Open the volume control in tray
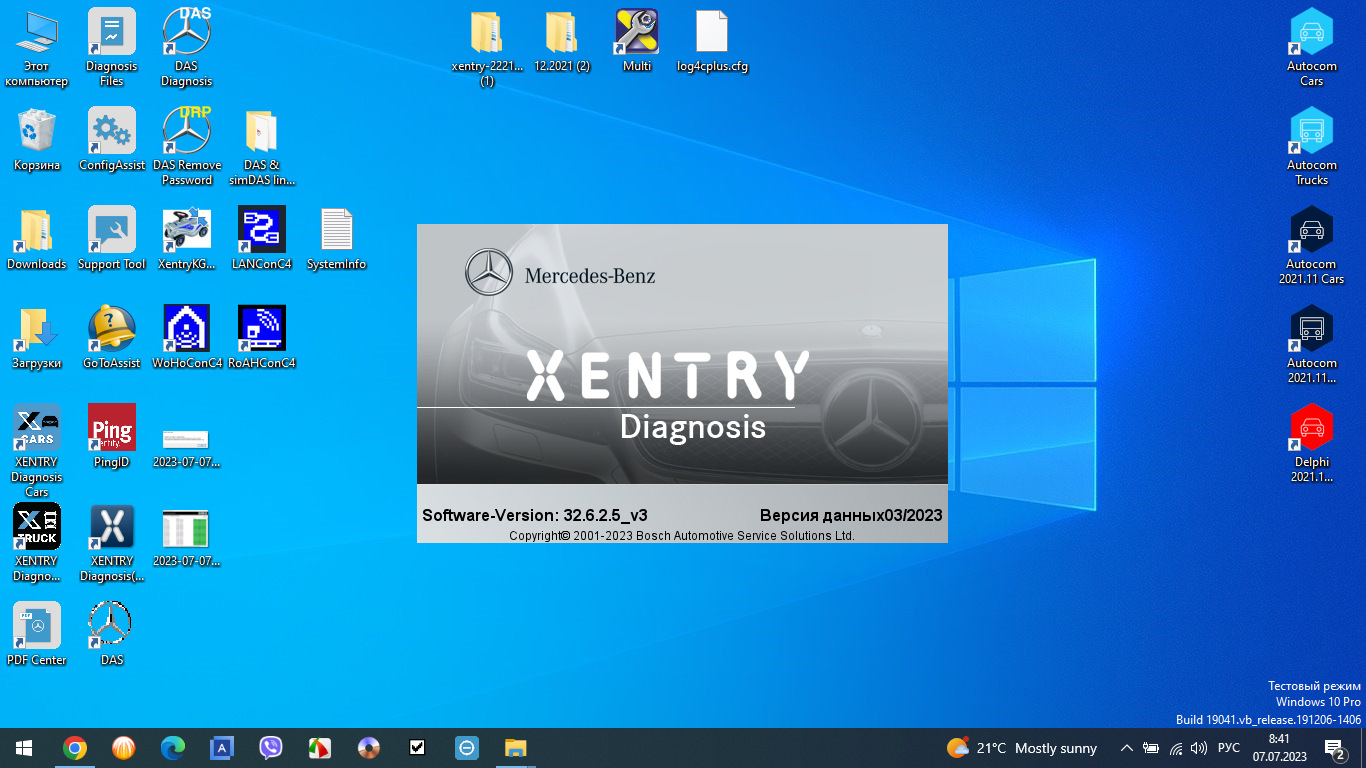 point(1199,748)
